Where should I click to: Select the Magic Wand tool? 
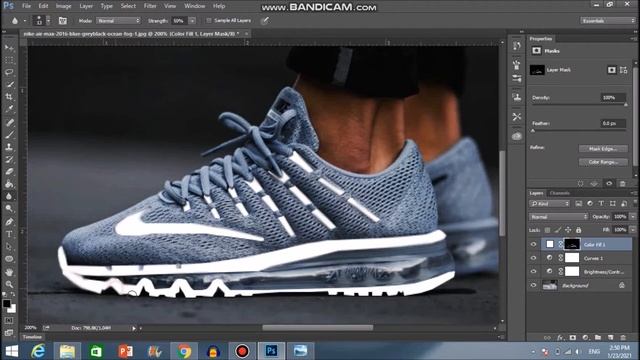point(9,85)
